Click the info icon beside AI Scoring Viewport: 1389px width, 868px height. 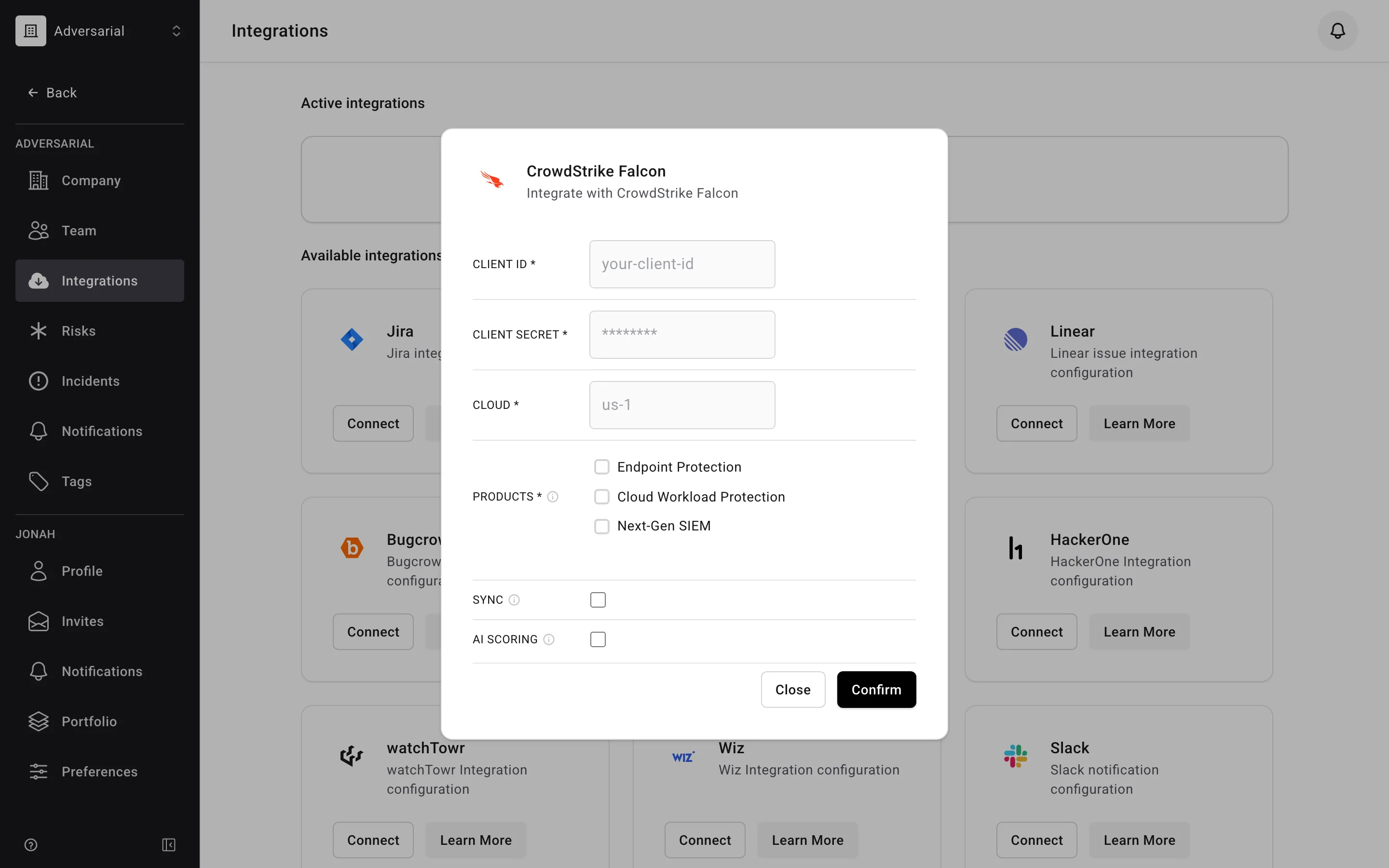point(549,639)
